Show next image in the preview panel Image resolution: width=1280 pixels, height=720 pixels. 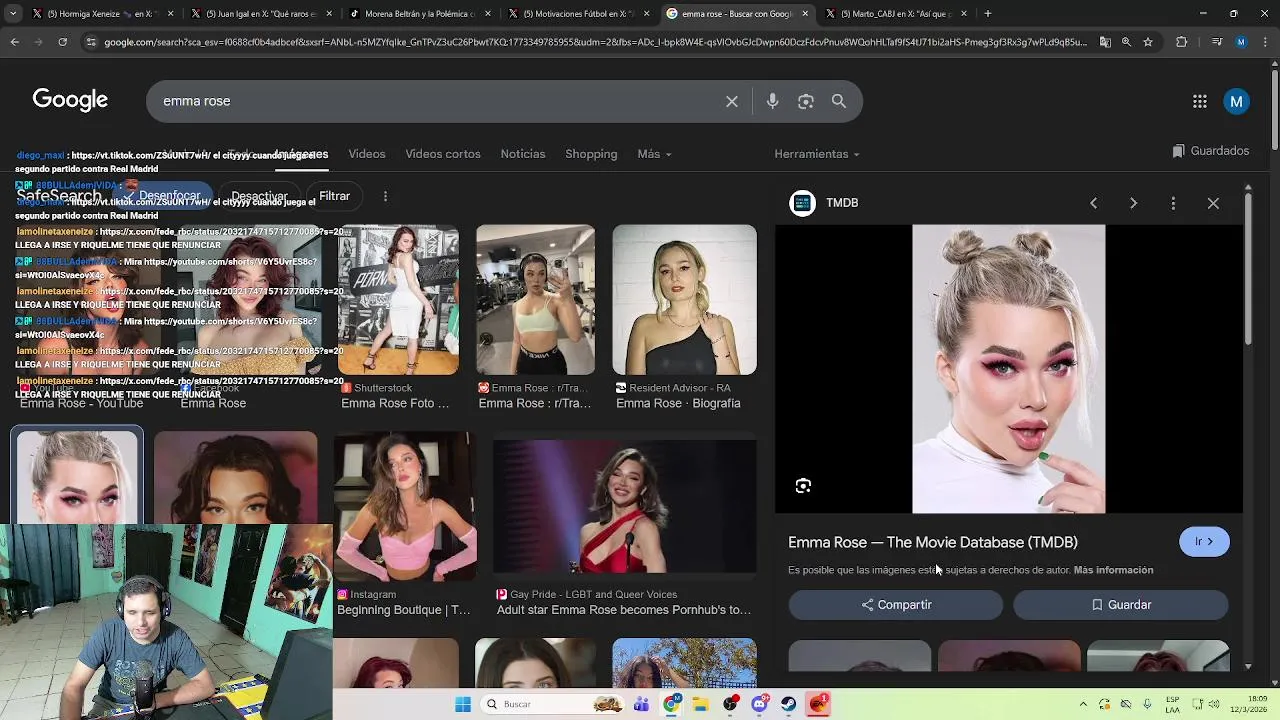1133,203
